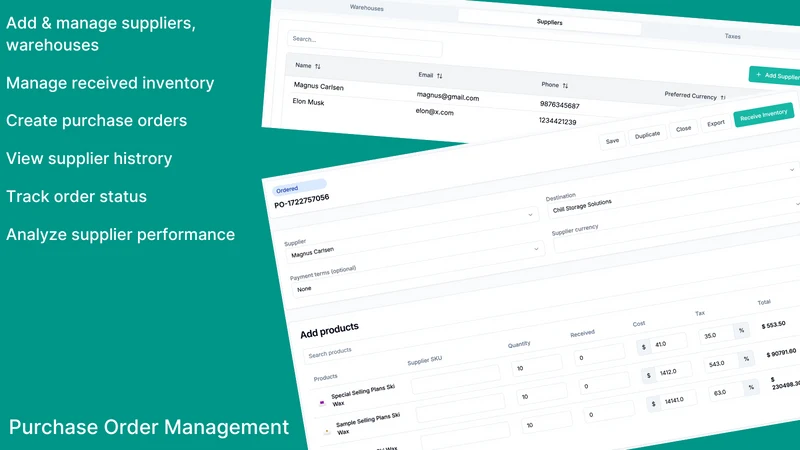
Task: Select supplier row Magnus Carlsen
Action: [318, 86]
